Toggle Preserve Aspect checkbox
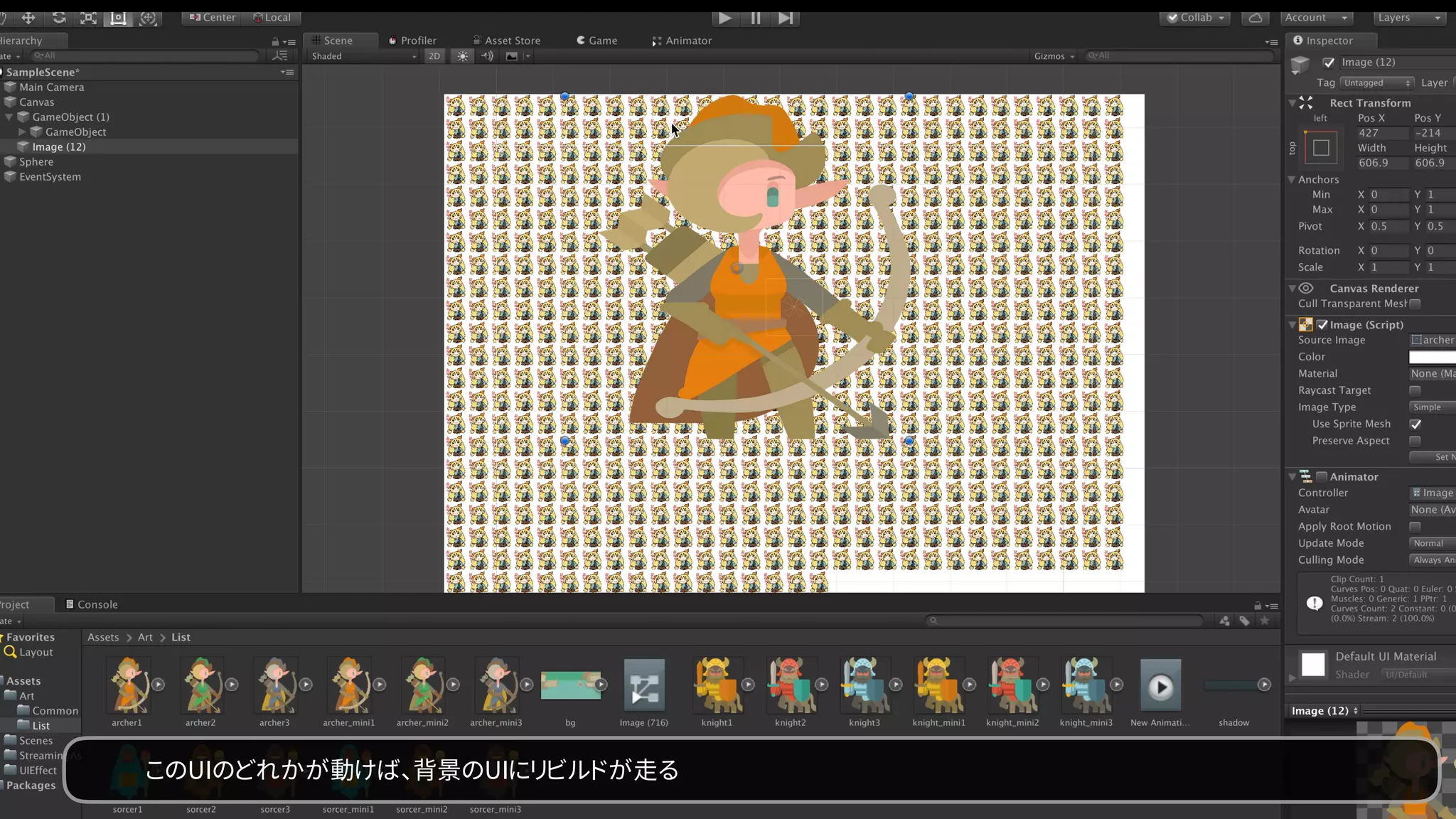 point(1415,441)
